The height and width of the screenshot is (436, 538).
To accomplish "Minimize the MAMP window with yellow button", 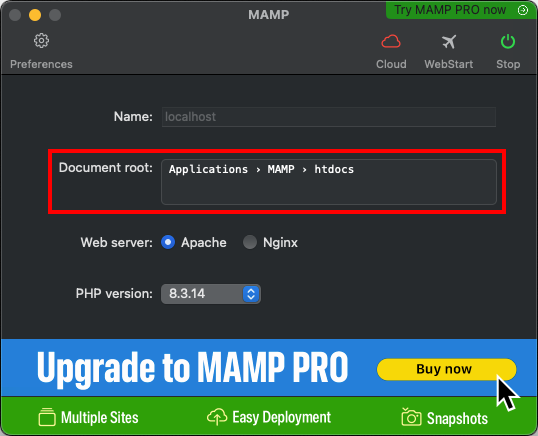I will (35, 15).
